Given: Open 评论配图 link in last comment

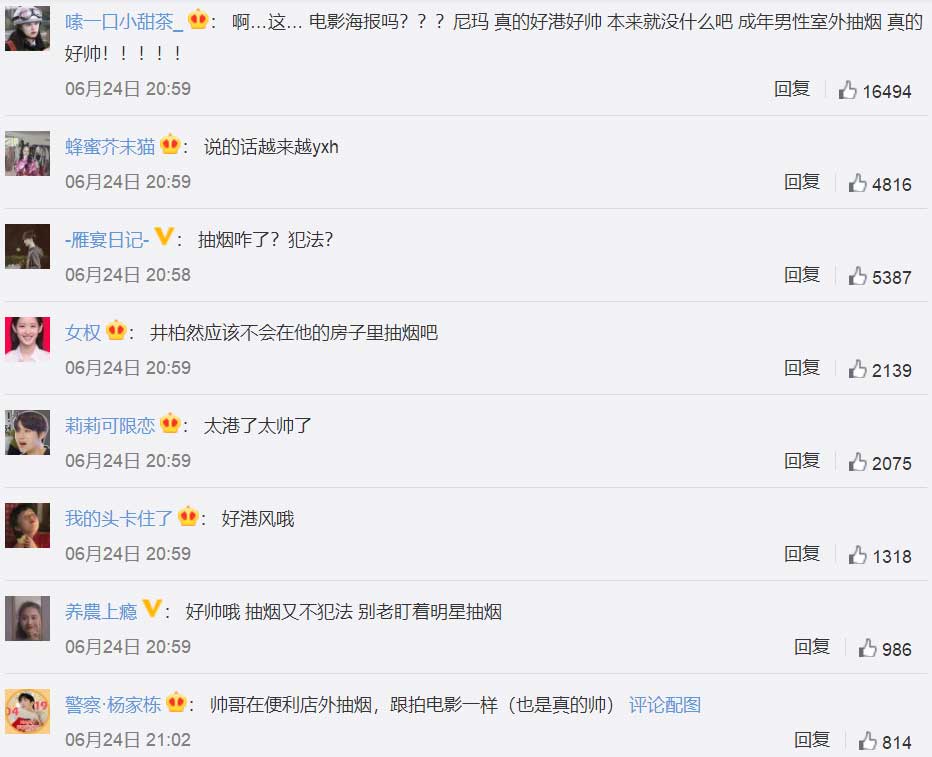Looking at the screenshot, I should [x=665, y=705].
